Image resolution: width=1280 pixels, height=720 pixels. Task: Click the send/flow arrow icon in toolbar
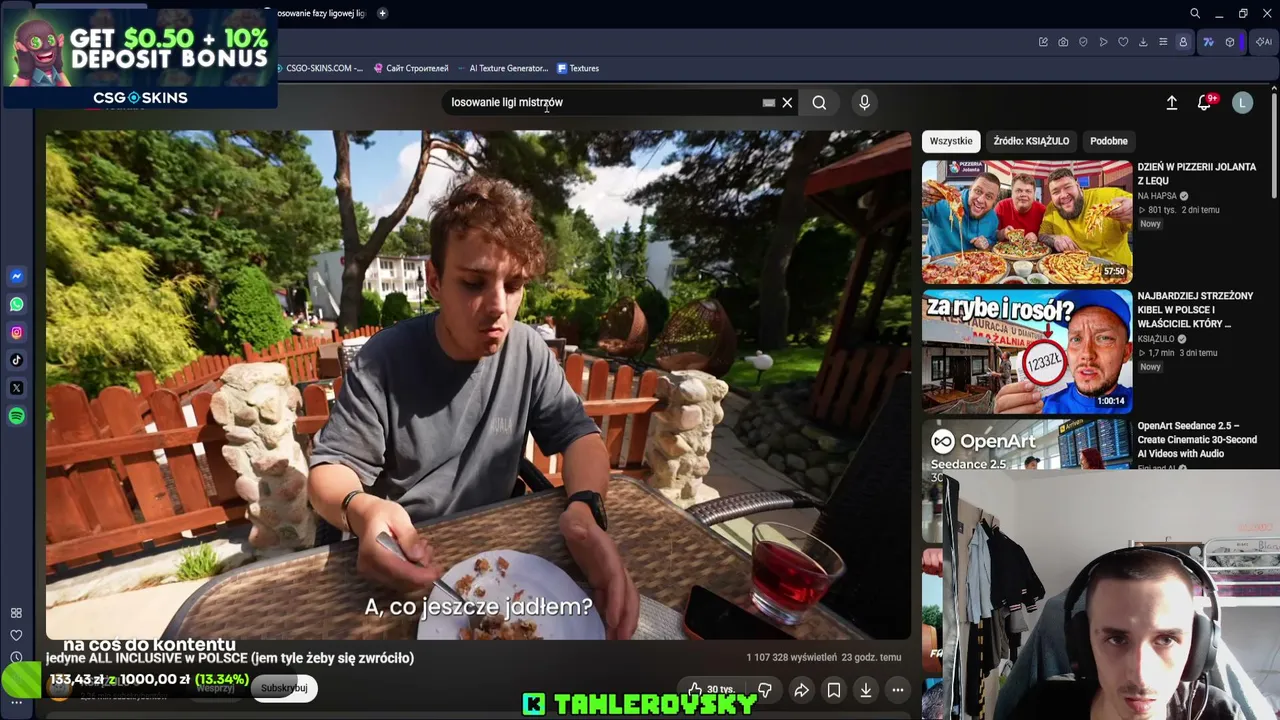[1103, 42]
